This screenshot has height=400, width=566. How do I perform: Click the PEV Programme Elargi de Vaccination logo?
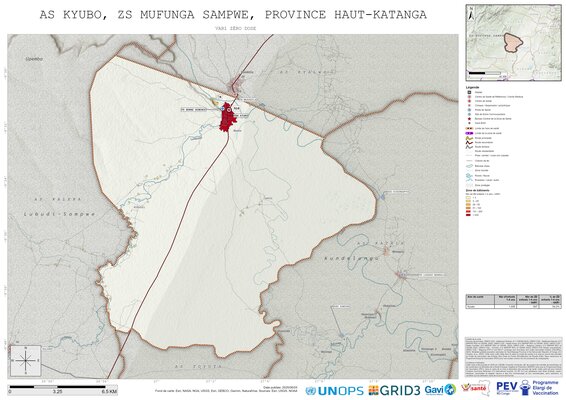(x=527, y=388)
